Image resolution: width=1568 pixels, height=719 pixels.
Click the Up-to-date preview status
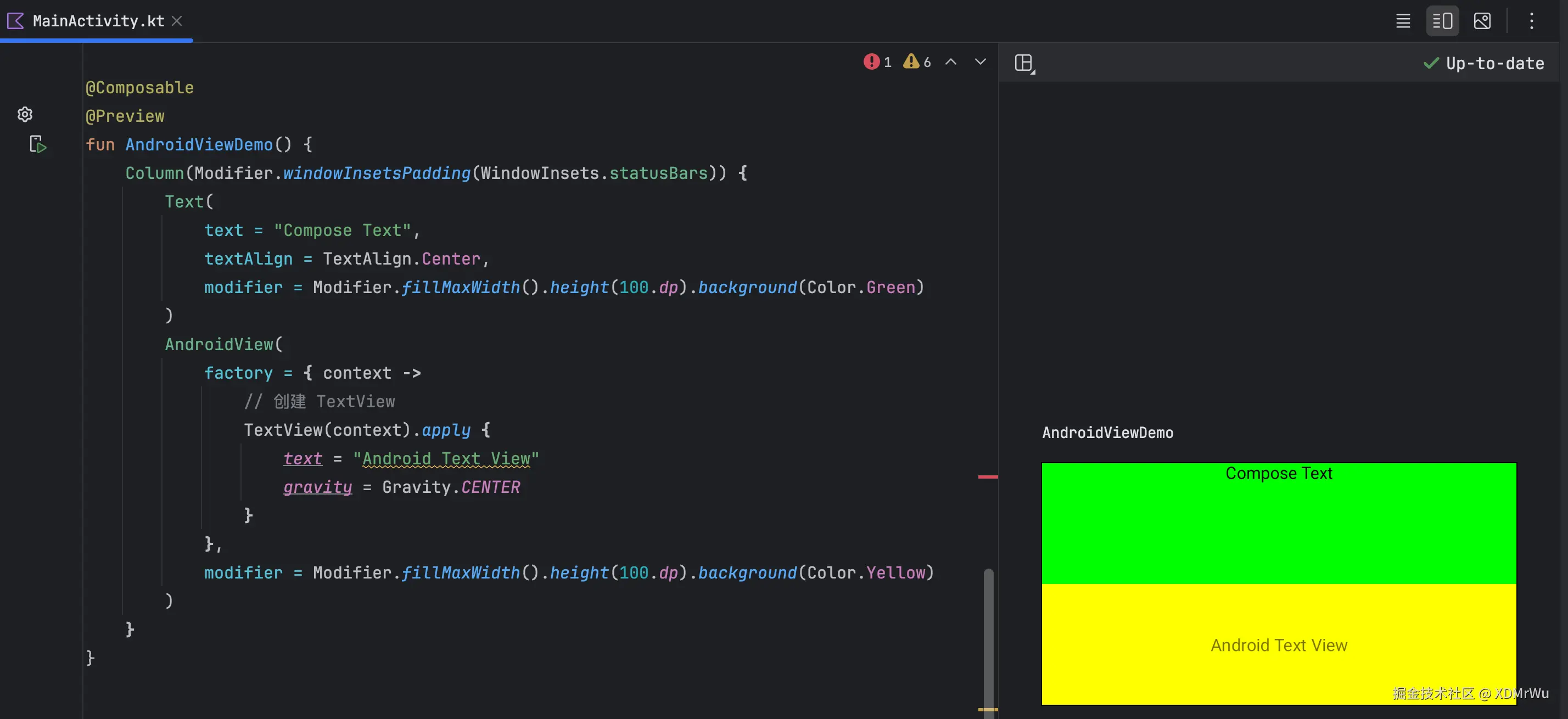(1483, 63)
